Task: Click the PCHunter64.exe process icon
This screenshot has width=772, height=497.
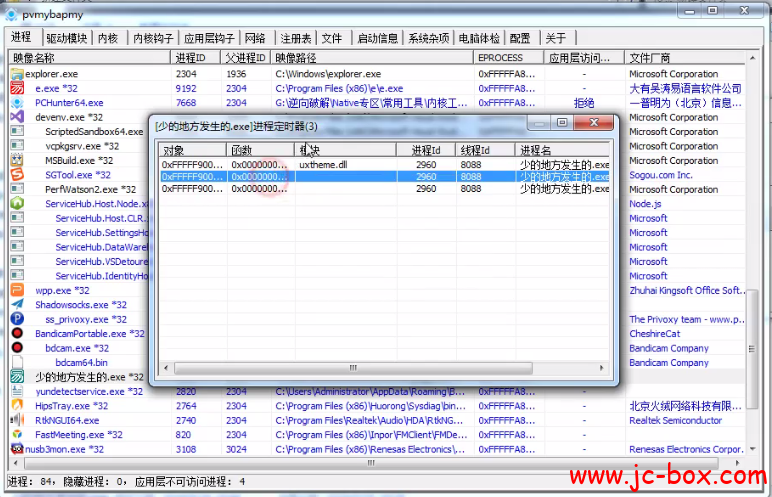Action: click(17, 102)
